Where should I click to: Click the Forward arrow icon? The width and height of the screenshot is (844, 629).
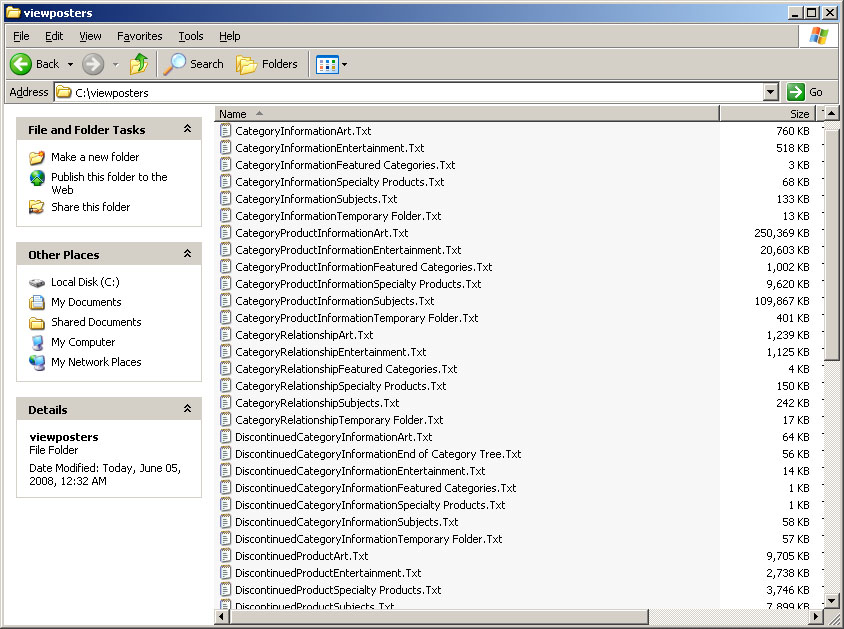(93, 64)
